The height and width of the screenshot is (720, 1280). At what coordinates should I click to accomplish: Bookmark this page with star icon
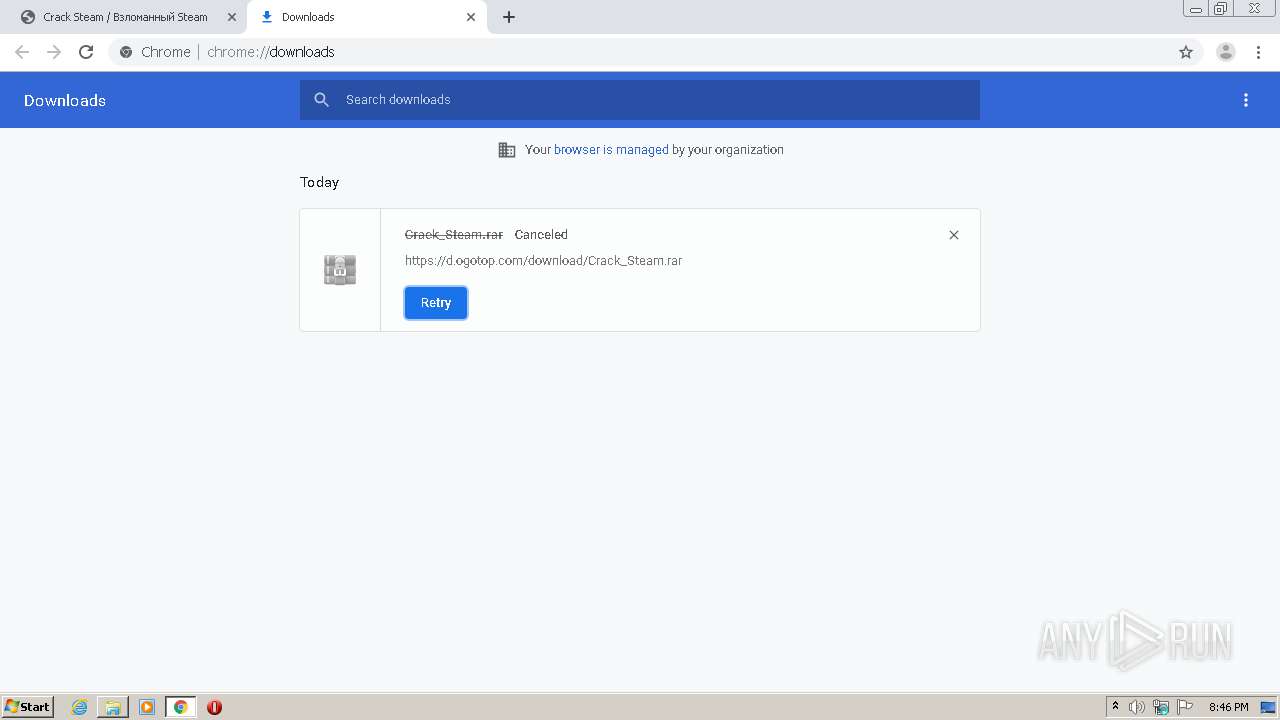(x=1186, y=52)
